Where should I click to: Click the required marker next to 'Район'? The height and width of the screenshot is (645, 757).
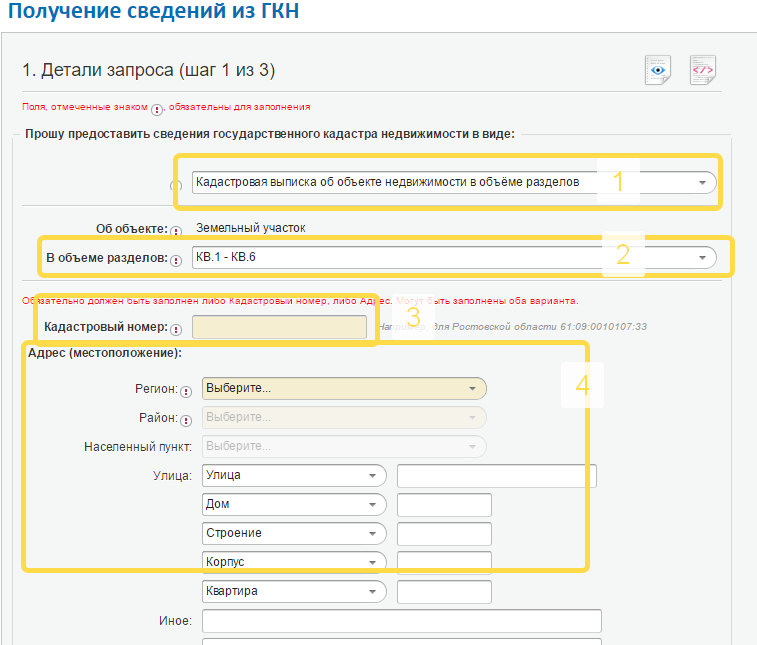185,419
